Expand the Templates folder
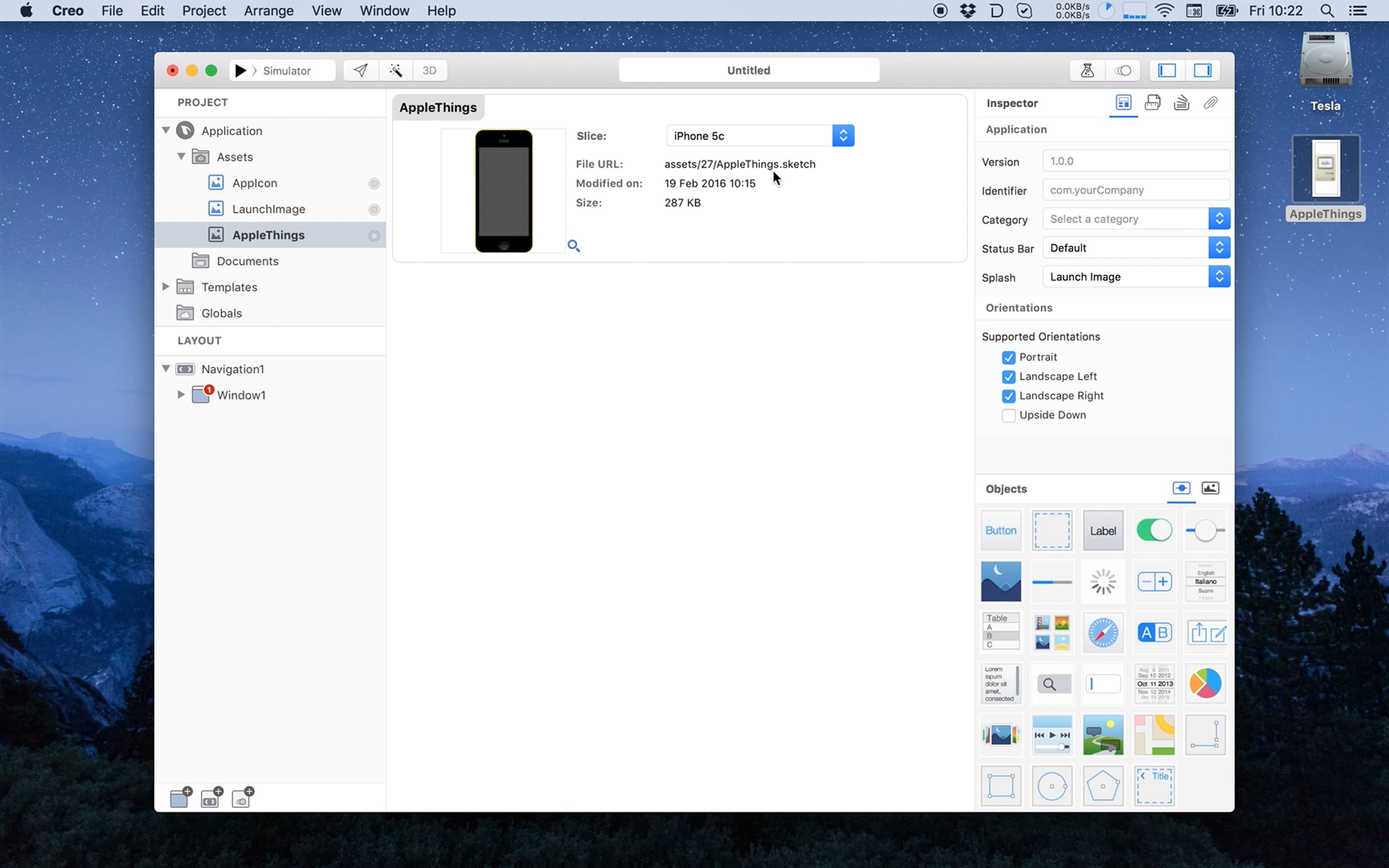Image resolution: width=1389 pixels, height=868 pixels. [166, 287]
